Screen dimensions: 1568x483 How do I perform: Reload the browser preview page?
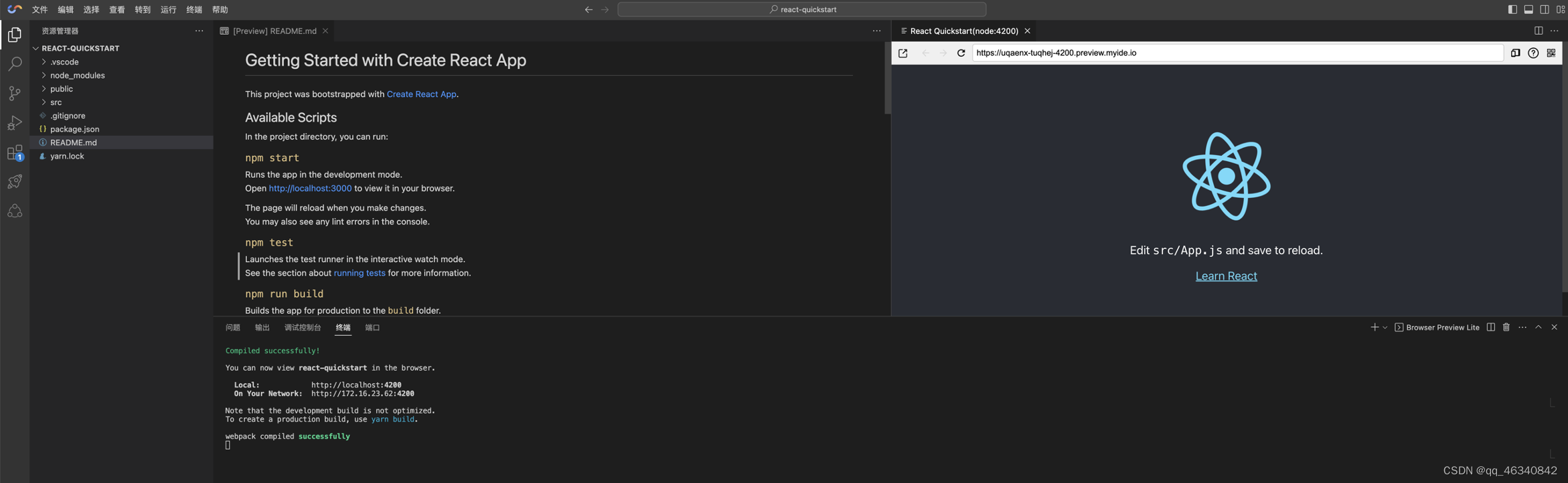point(961,53)
